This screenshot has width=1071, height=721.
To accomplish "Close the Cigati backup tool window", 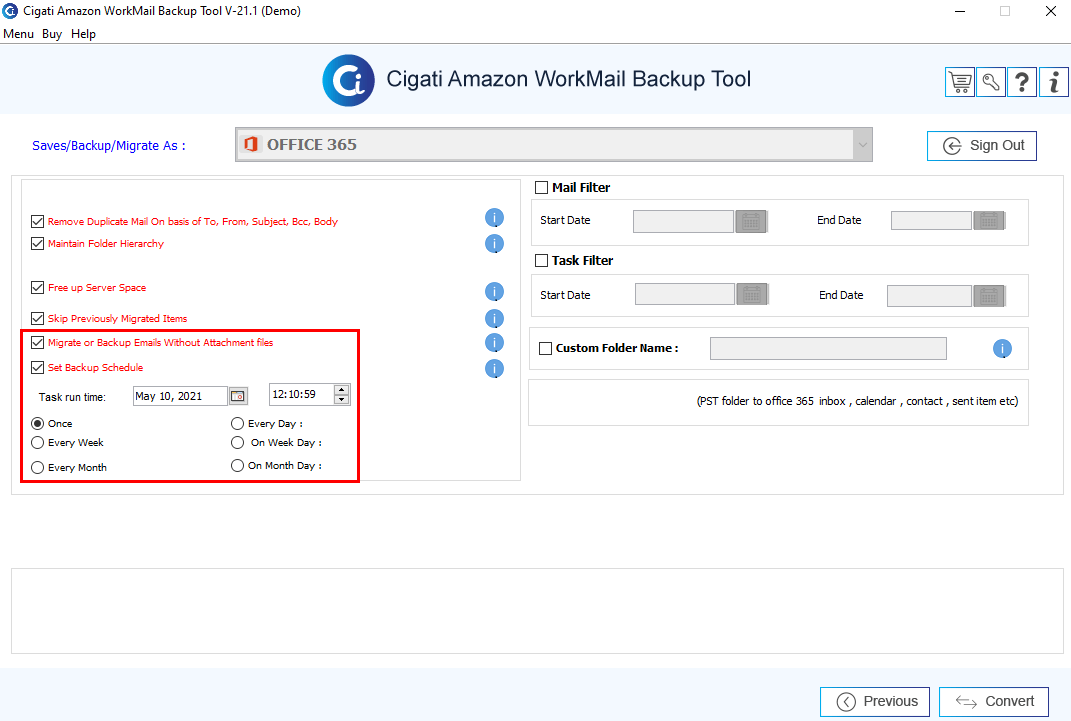I will 1051,11.
